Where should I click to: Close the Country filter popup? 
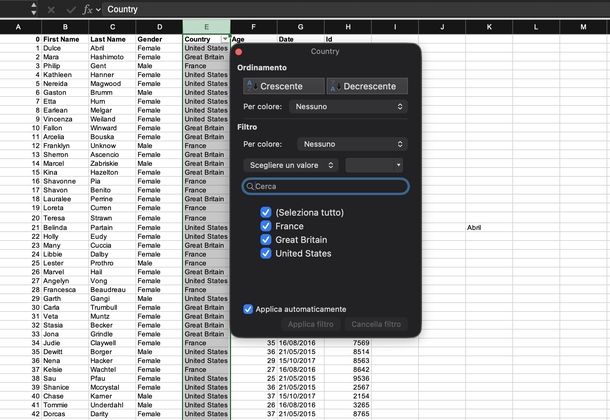239,52
